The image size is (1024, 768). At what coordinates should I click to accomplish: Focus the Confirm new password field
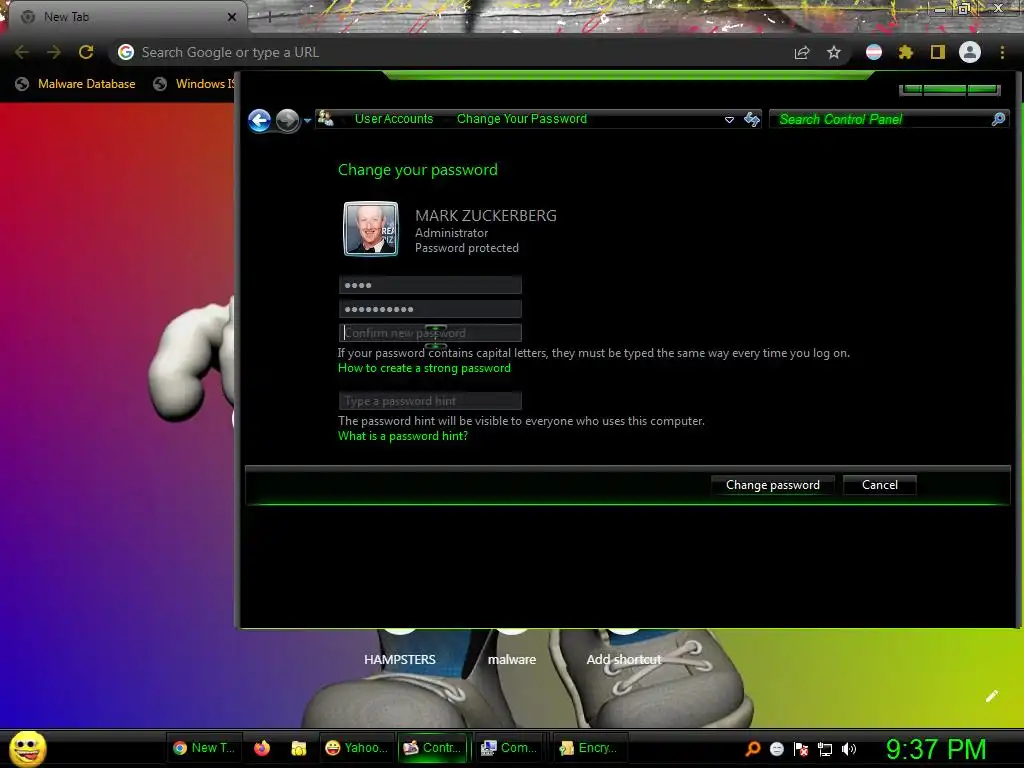coord(430,333)
